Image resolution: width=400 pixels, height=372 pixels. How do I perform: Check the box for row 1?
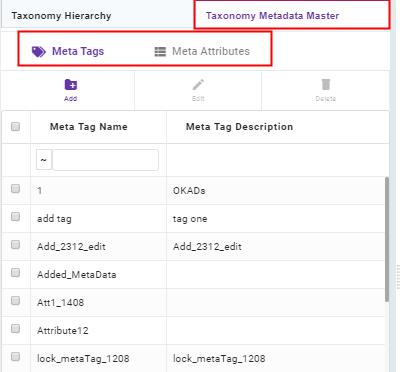(x=15, y=189)
